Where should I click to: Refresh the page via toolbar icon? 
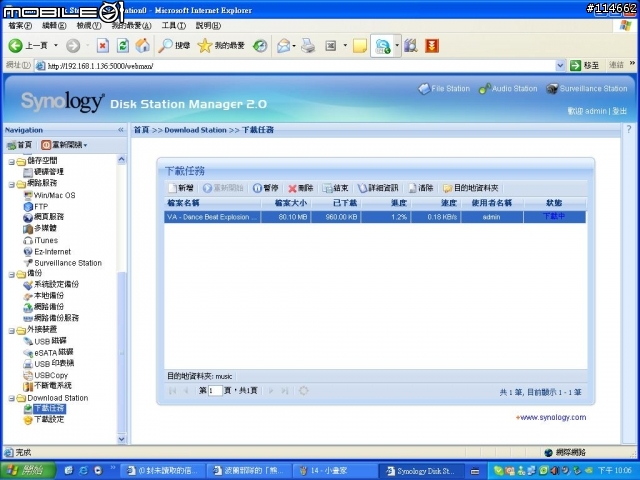coord(123,46)
